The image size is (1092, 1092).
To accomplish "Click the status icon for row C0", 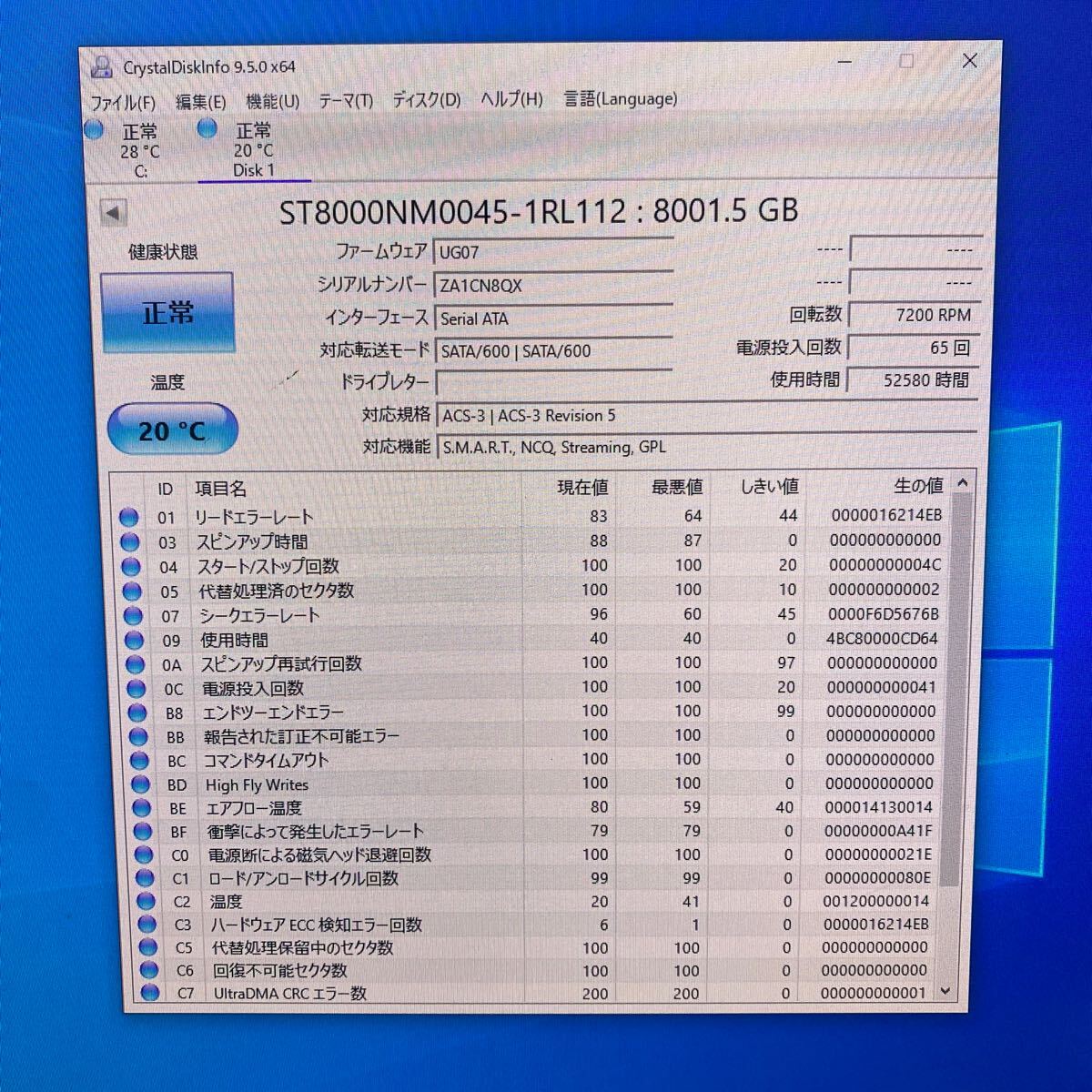I will [143, 854].
